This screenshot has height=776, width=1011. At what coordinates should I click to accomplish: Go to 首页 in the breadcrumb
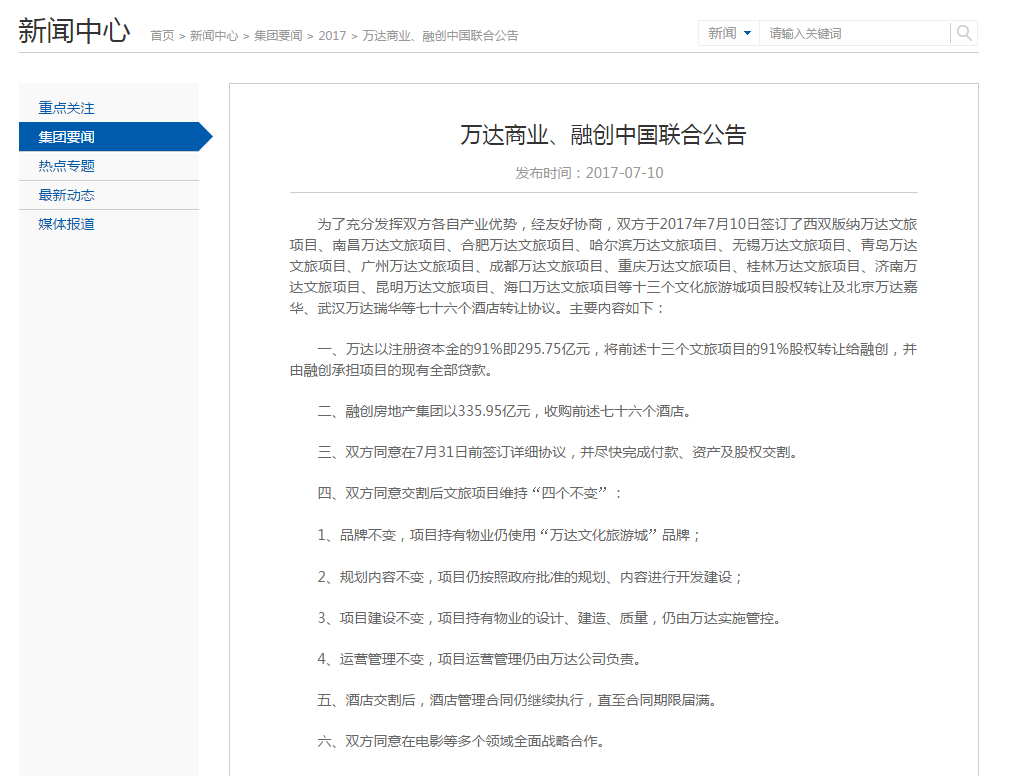pyautogui.click(x=162, y=36)
